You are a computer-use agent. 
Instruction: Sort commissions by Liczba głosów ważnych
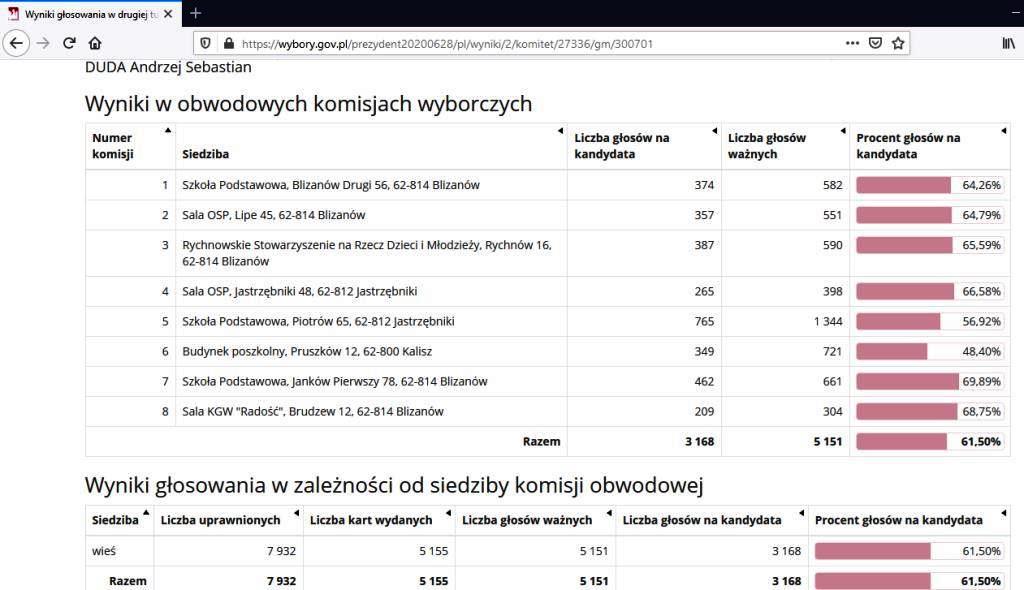click(x=842, y=131)
